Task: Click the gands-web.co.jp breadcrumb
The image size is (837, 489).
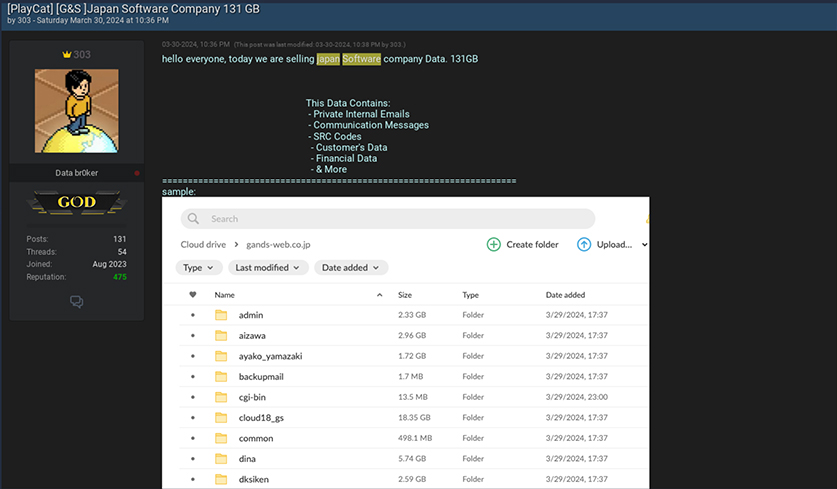Action: [278, 244]
